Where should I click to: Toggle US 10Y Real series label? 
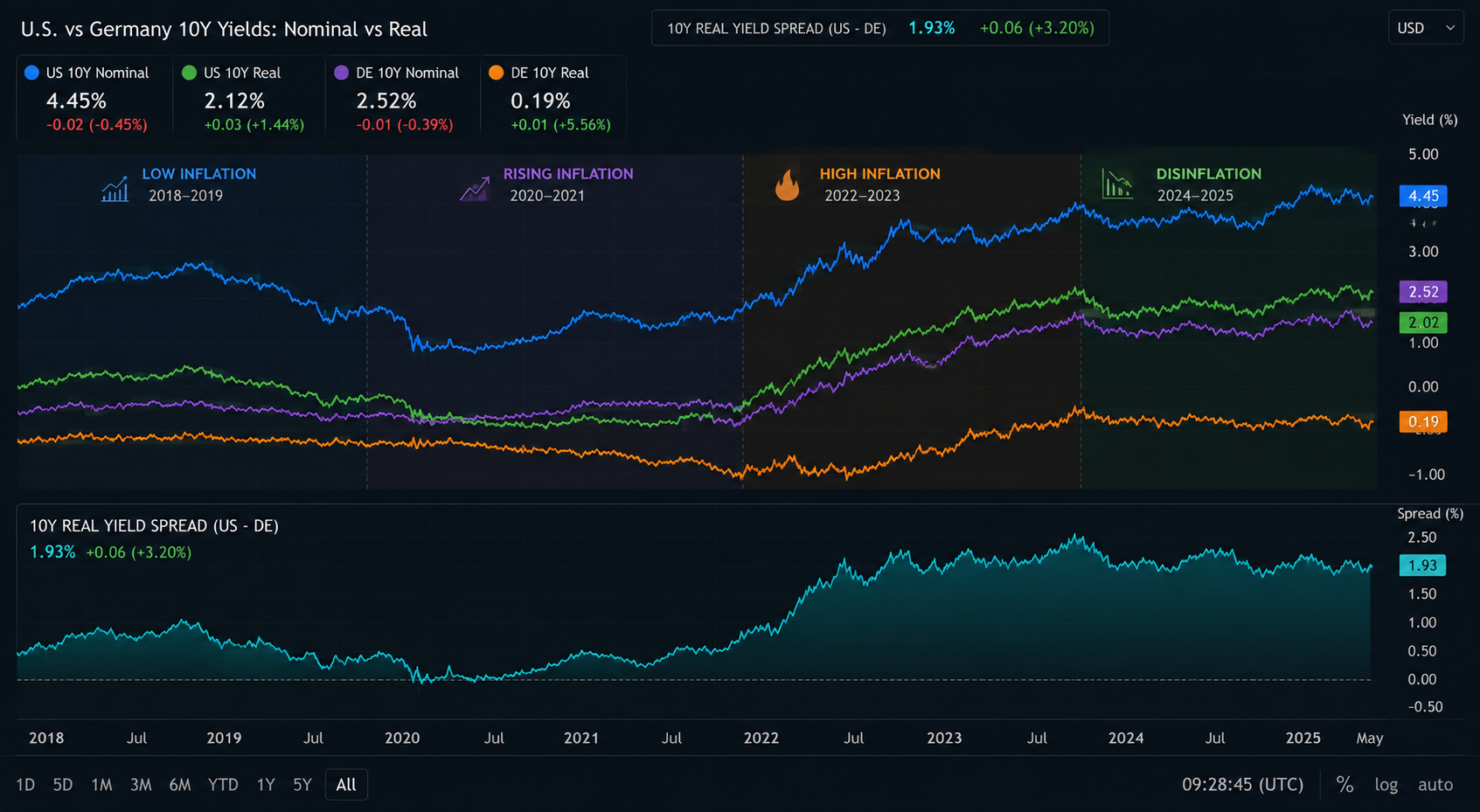[x=242, y=73]
